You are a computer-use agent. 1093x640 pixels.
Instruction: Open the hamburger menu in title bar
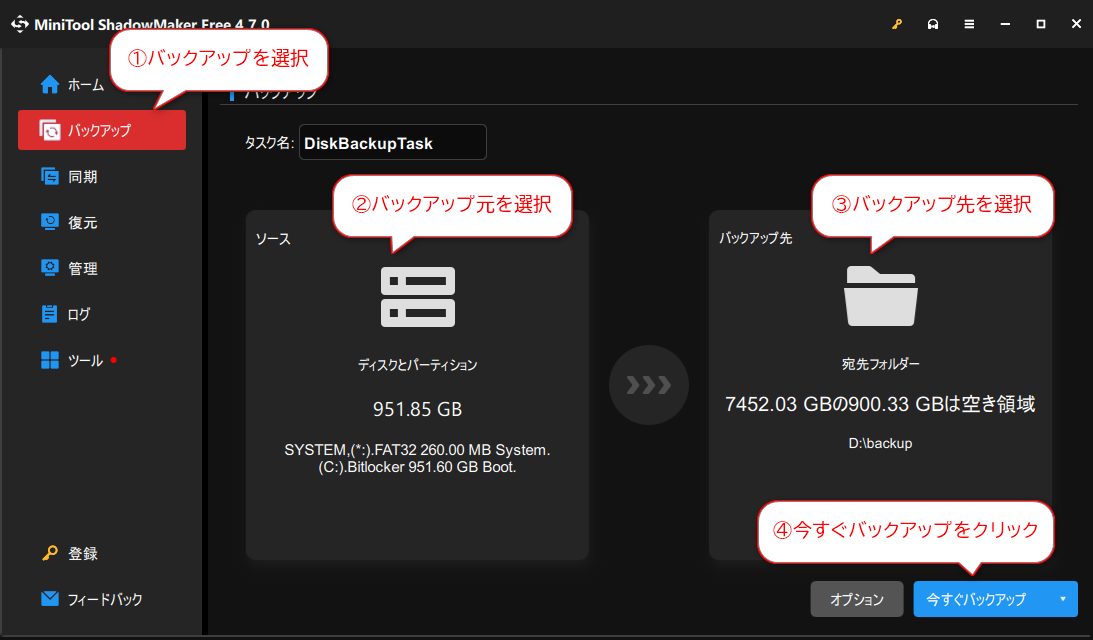[969, 24]
